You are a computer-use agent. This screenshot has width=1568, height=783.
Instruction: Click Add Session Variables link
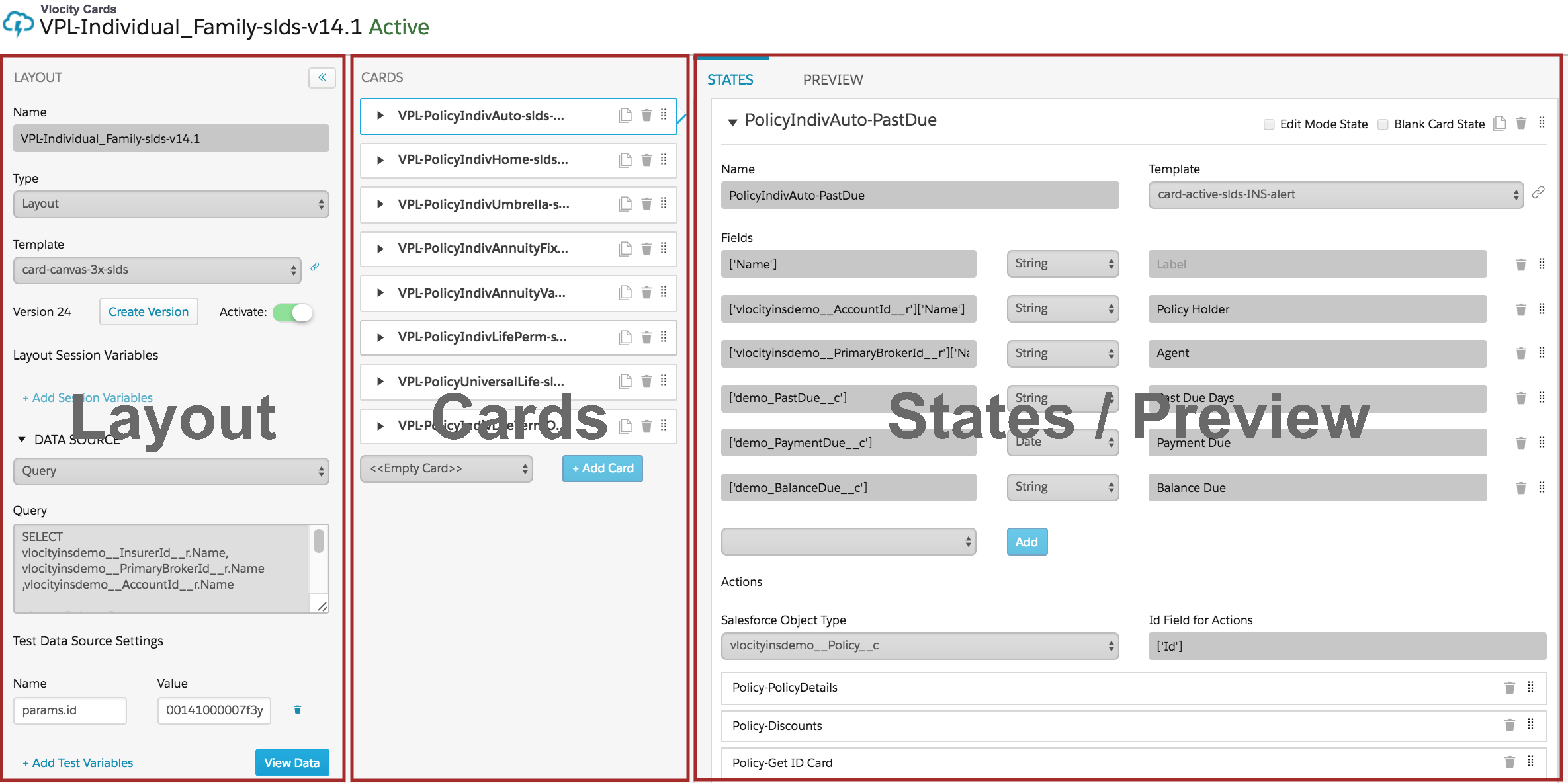pyautogui.click(x=87, y=397)
